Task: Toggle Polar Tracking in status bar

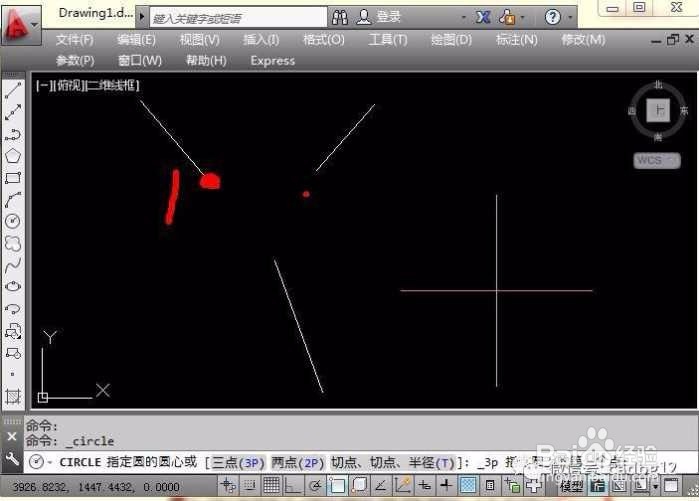Action: [315, 486]
